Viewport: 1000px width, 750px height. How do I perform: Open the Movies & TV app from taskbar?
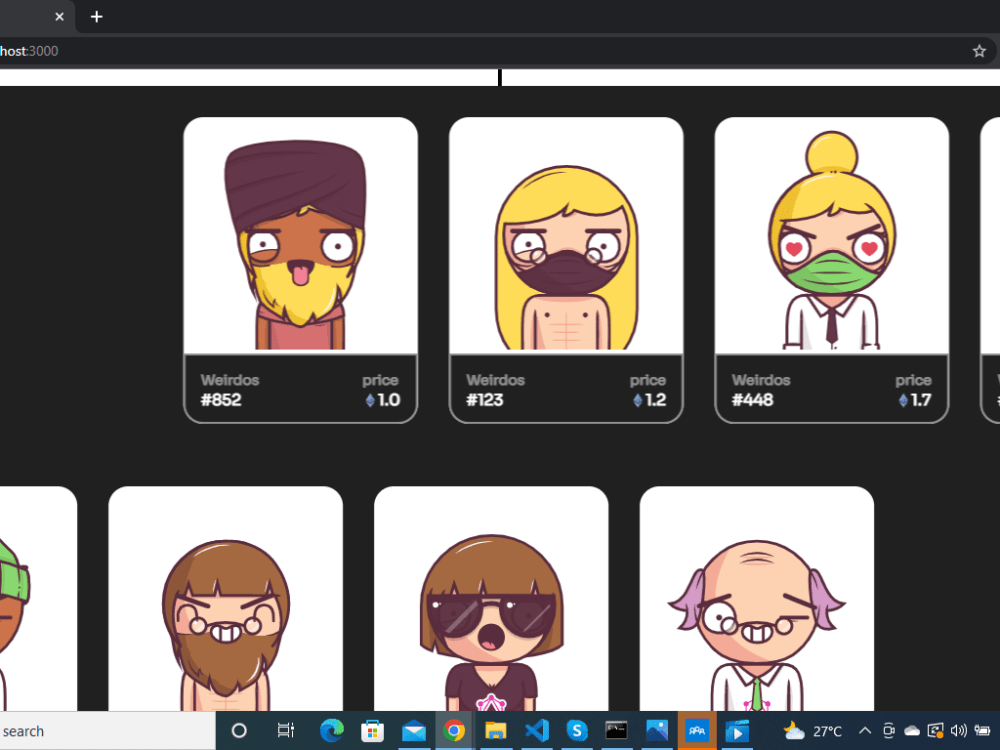pyautogui.click(x=737, y=731)
